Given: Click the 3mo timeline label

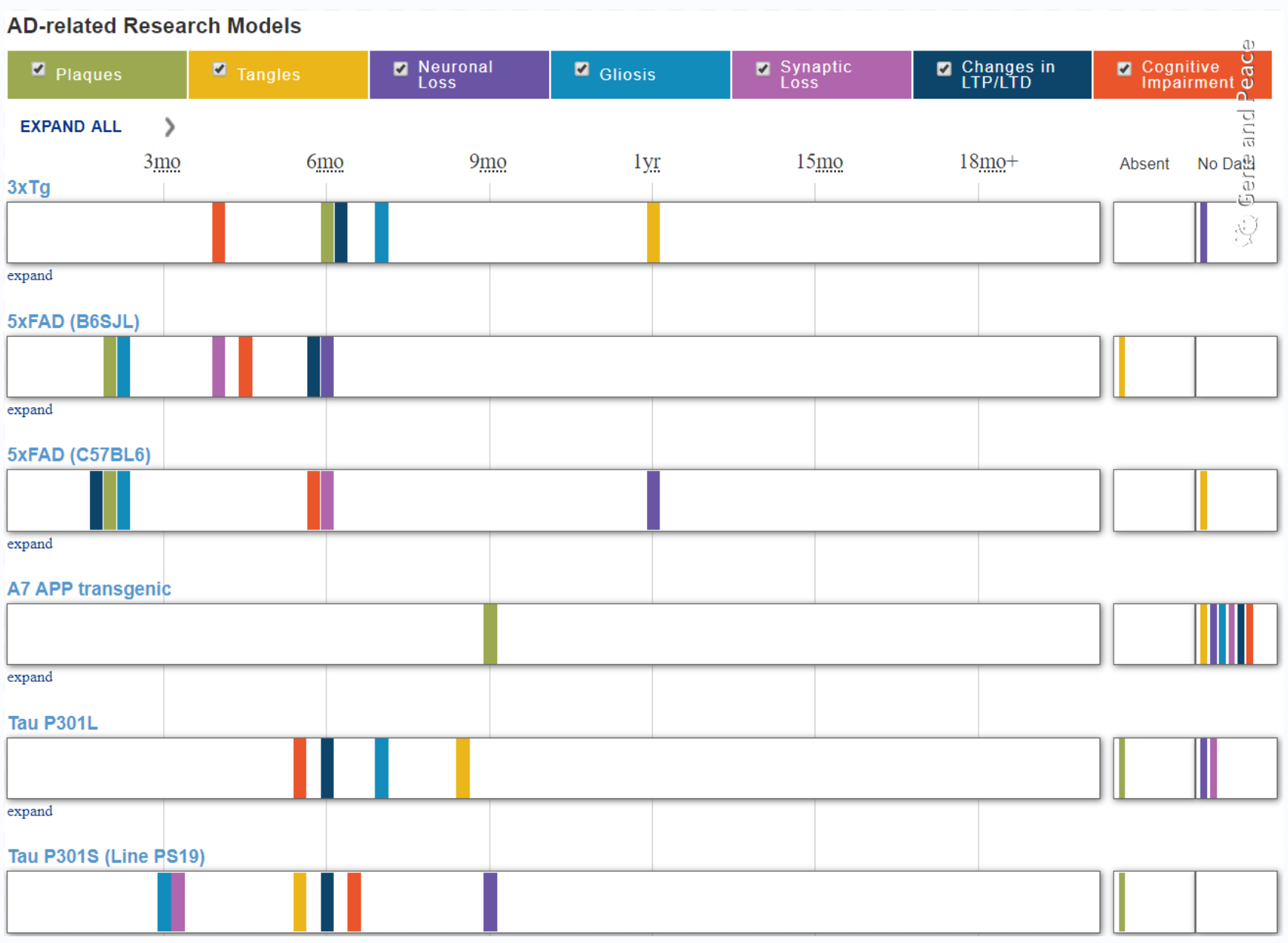Looking at the screenshot, I should point(162,162).
